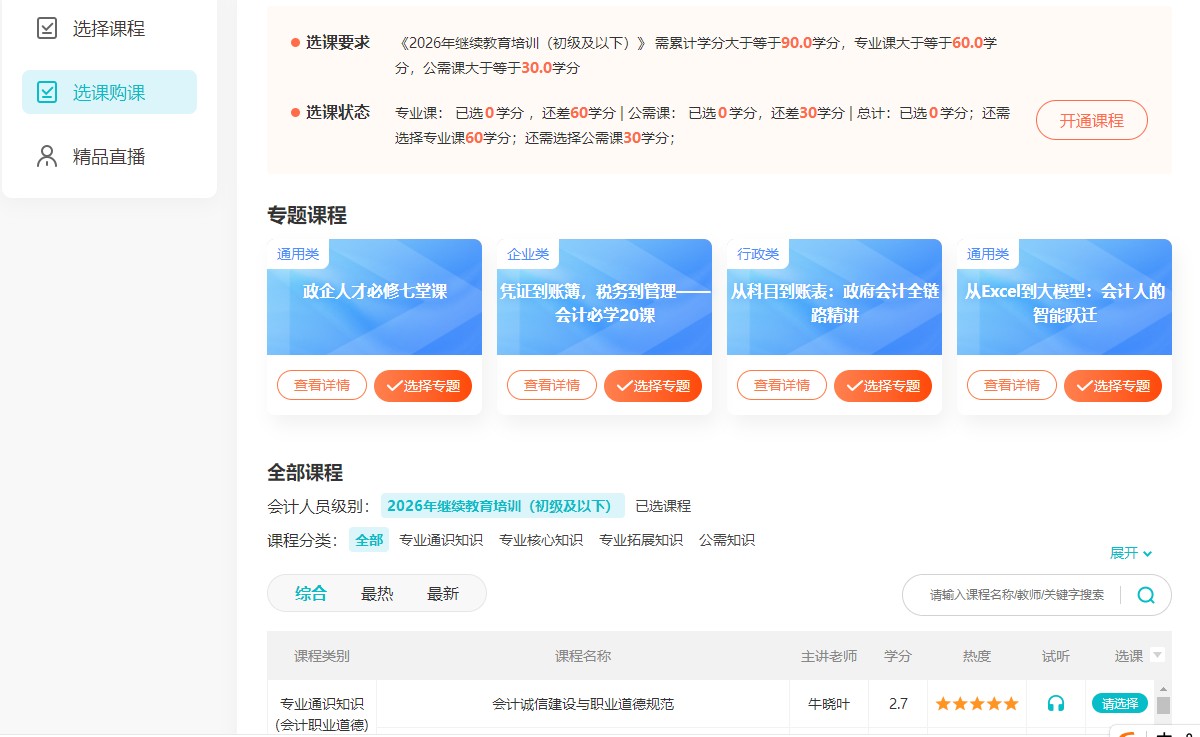Click 请选择 for the 会计诚信建设 course
Screen dimensions: 1200x737
[x=1119, y=703]
